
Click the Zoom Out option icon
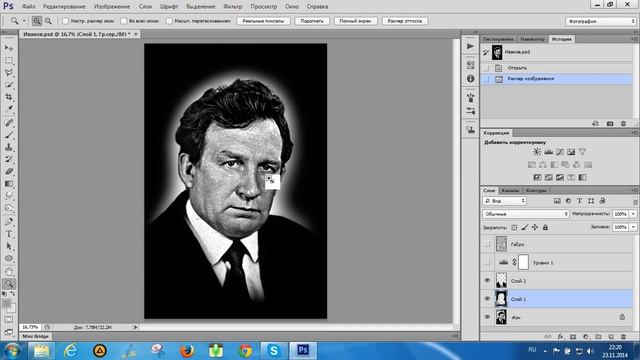(48, 21)
